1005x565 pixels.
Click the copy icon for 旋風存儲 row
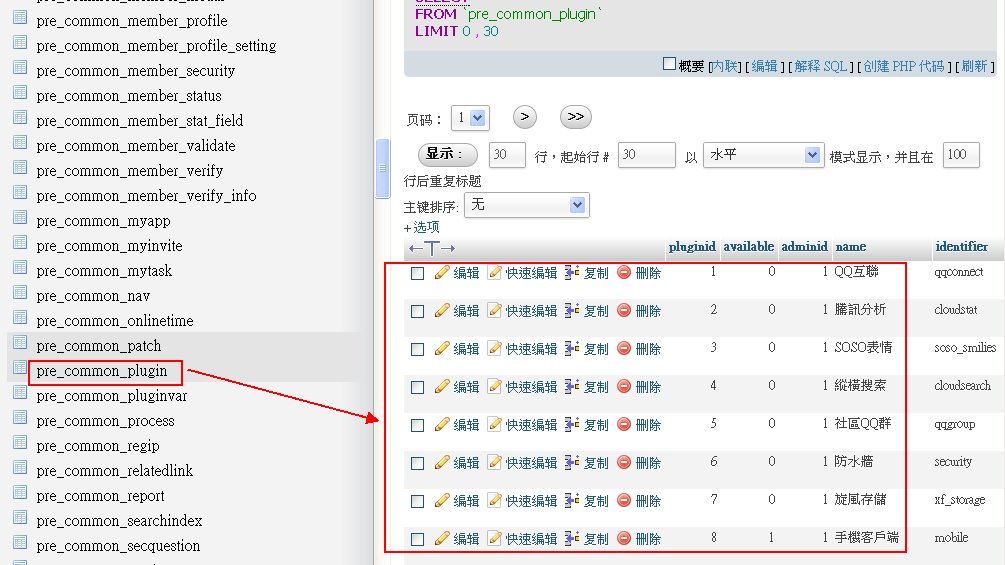pos(572,501)
